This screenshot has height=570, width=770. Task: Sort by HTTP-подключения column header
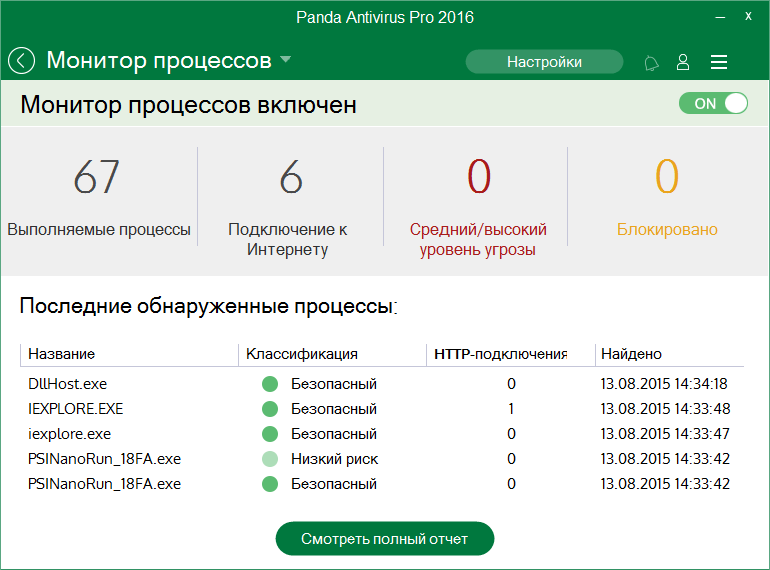(501, 354)
